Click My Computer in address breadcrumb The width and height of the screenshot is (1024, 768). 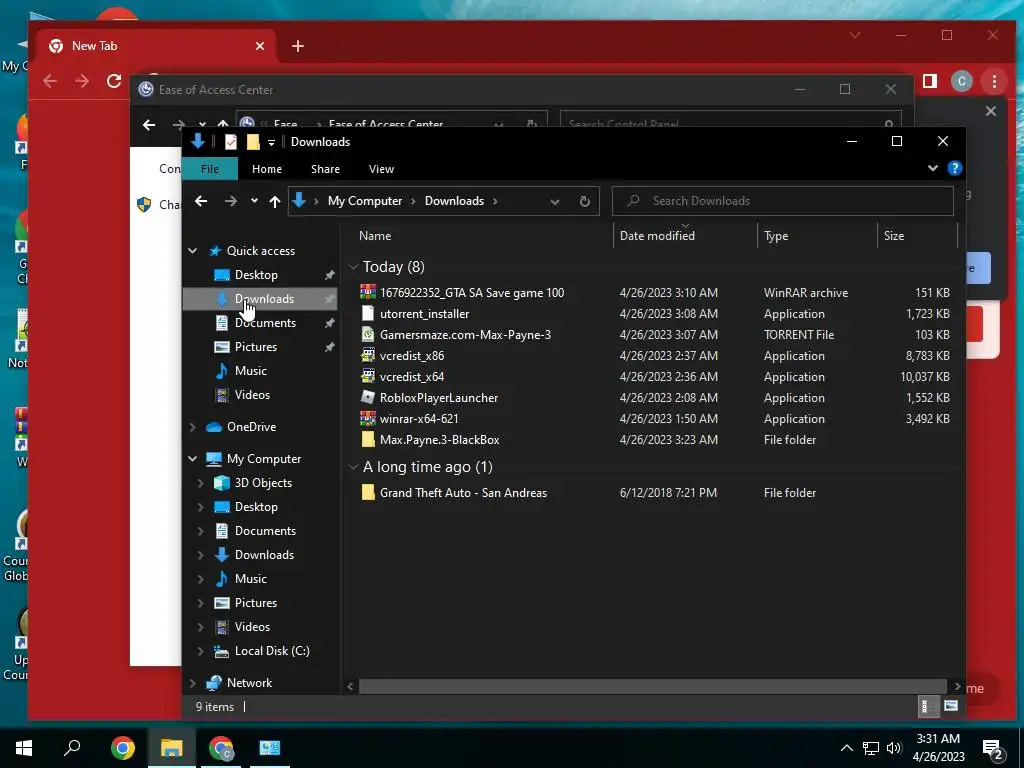pos(365,201)
